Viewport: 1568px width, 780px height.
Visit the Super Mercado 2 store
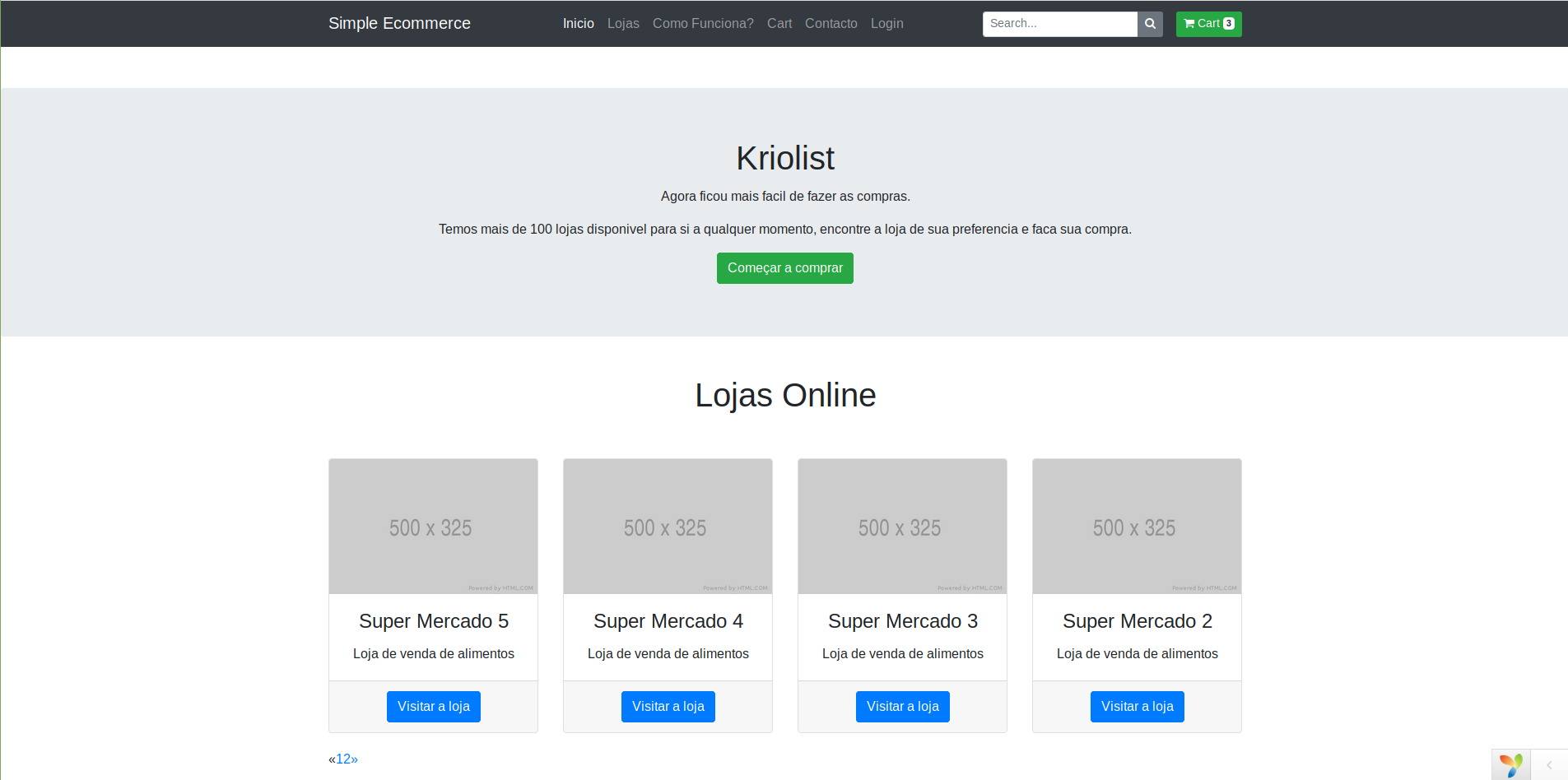pos(1138,707)
